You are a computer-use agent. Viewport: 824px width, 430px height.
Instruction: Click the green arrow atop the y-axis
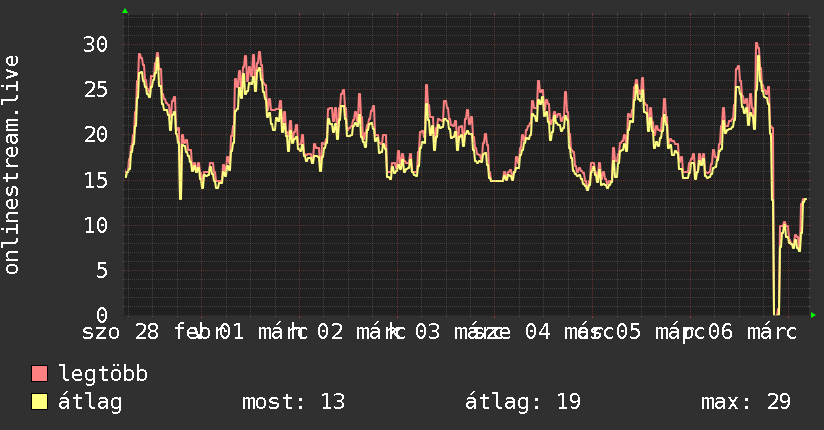[x=125, y=11]
